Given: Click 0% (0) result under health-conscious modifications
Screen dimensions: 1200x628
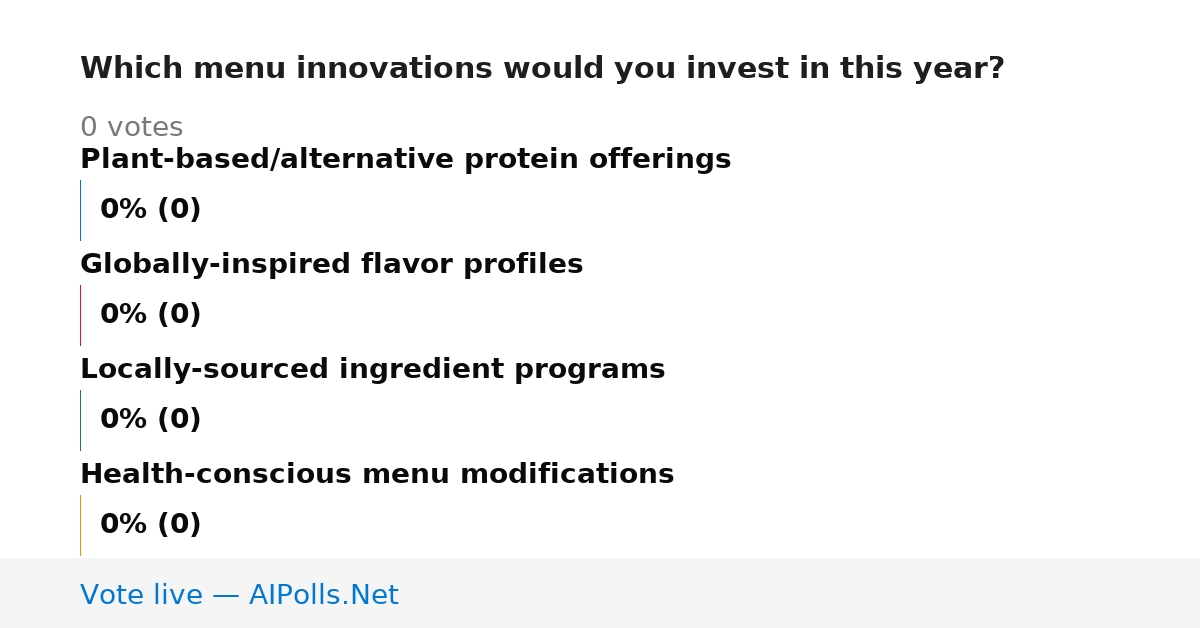Looking at the screenshot, I should [150, 525].
